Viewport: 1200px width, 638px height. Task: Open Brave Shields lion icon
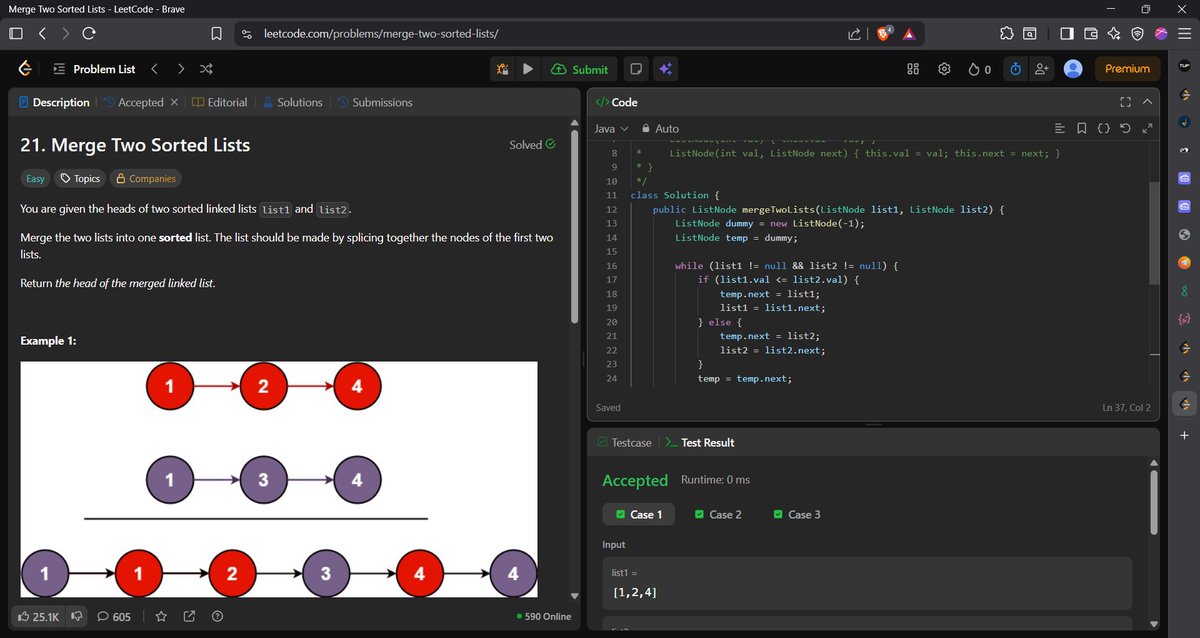point(885,33)
